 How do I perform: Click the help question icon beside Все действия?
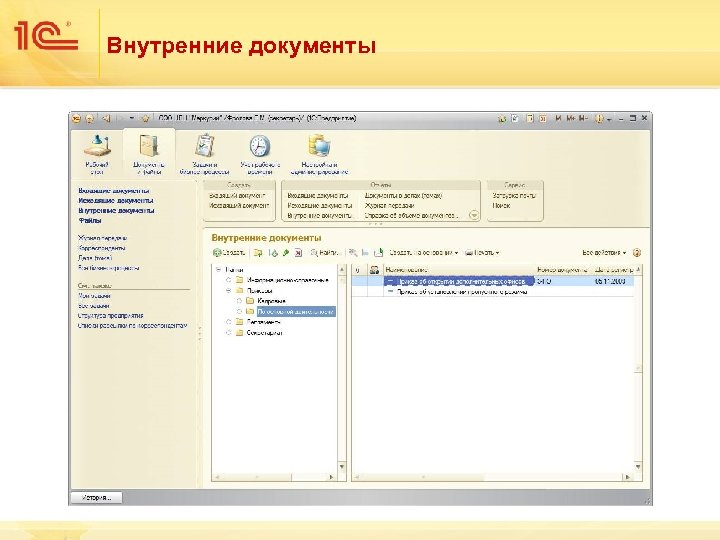coord(636,253)
